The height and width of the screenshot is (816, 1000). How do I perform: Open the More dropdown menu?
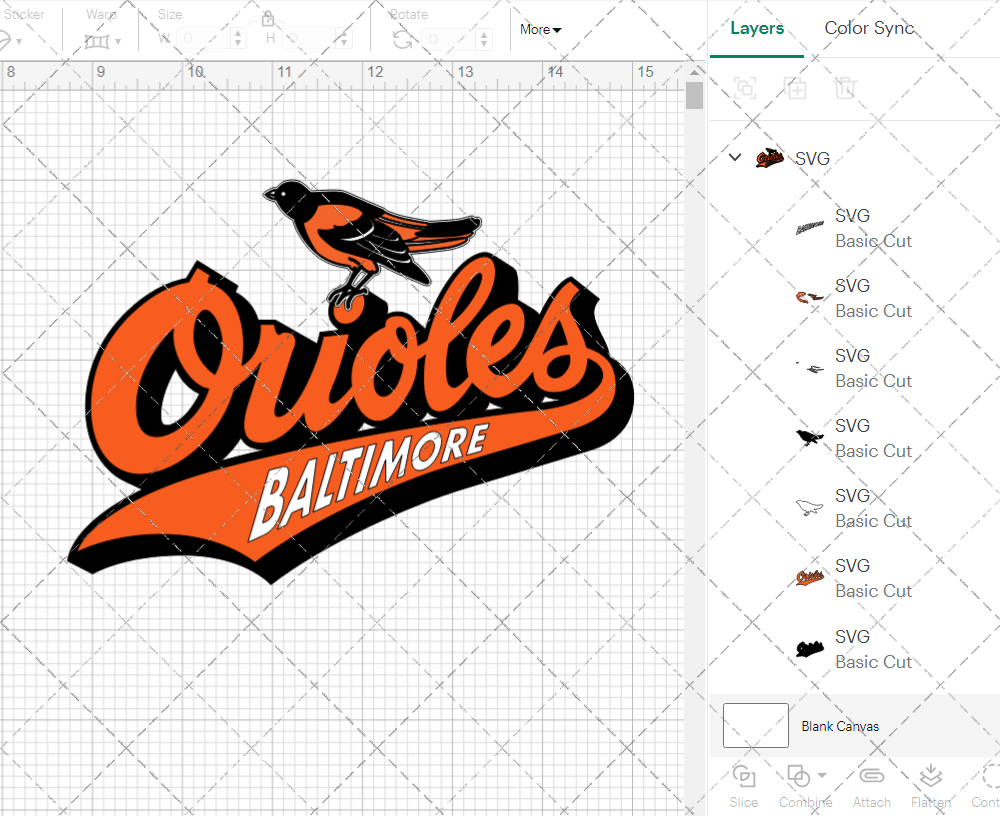coord(540,30)
